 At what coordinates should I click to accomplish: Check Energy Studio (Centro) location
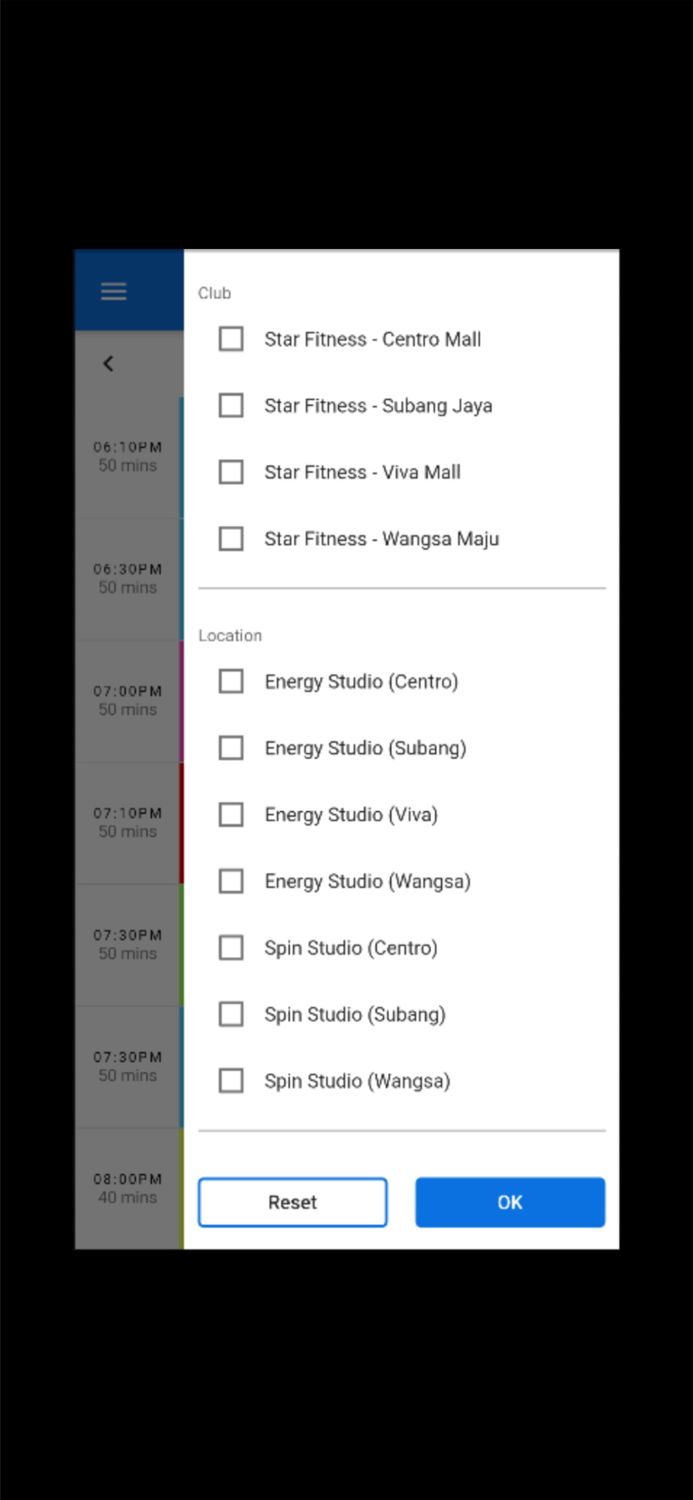[x=230, y=681]
